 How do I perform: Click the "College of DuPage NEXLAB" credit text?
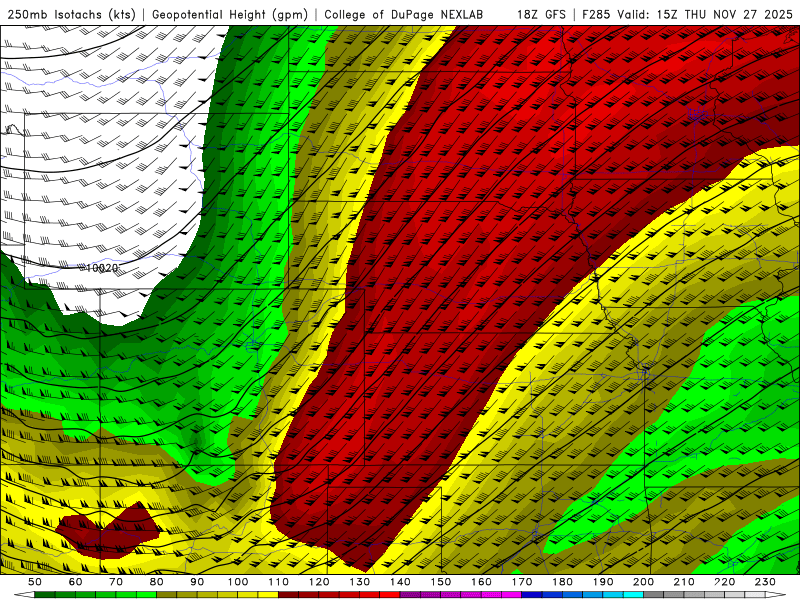pyautogui.click(x=404, y=14)
